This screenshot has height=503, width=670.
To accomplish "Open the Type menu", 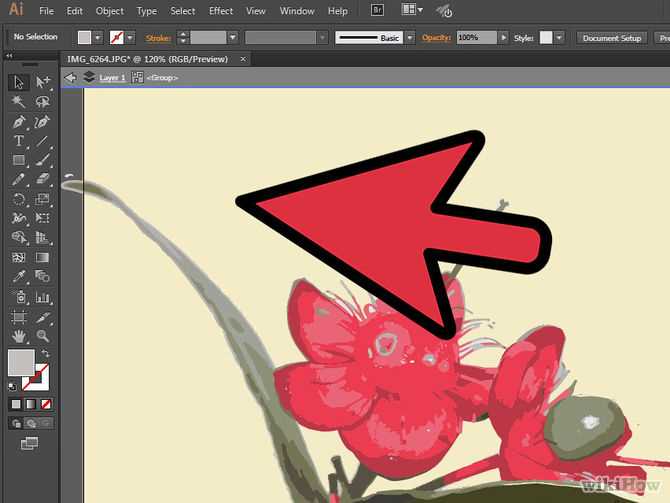I will [147, 11].
